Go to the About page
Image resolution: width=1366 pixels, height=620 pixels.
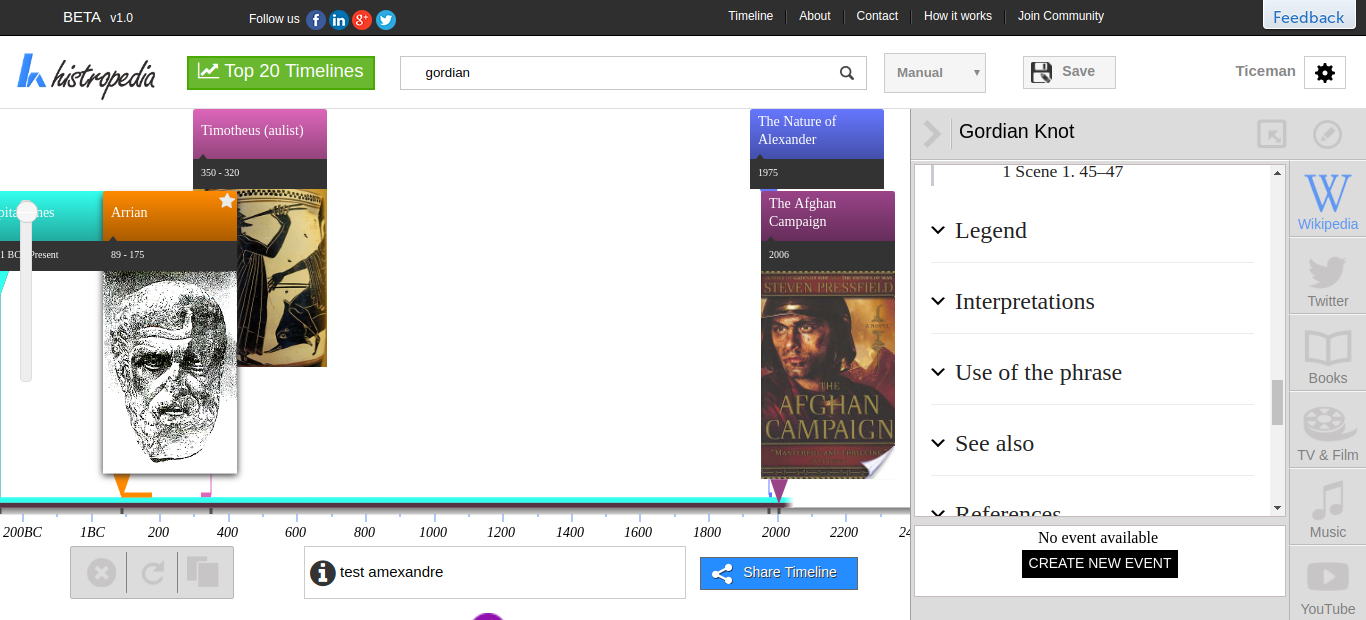click(815, 16)
